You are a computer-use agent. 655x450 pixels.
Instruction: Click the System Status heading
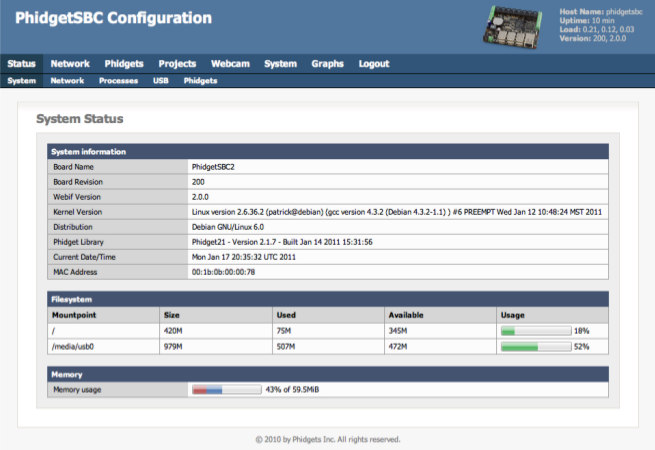point(80,119)
